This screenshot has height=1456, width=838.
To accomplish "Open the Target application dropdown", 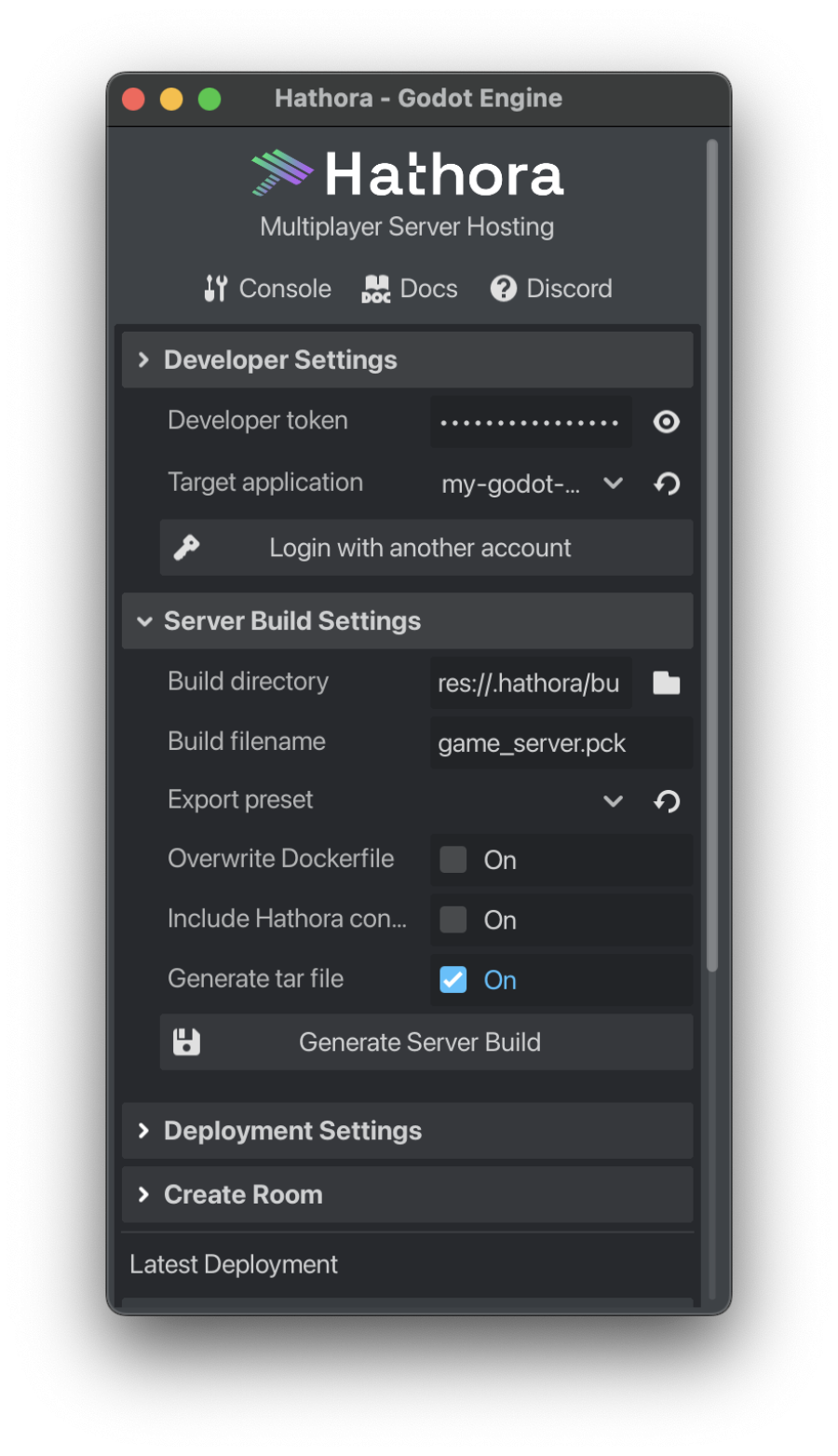I will coord(533,483).
